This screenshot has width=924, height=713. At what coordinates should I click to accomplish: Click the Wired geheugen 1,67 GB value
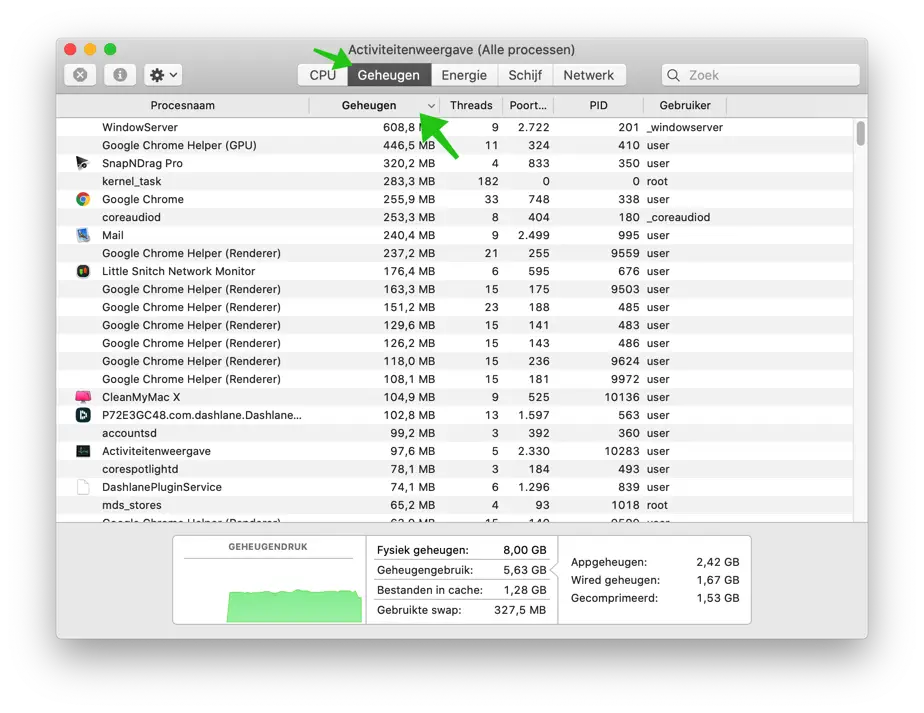tap(717, 580)
